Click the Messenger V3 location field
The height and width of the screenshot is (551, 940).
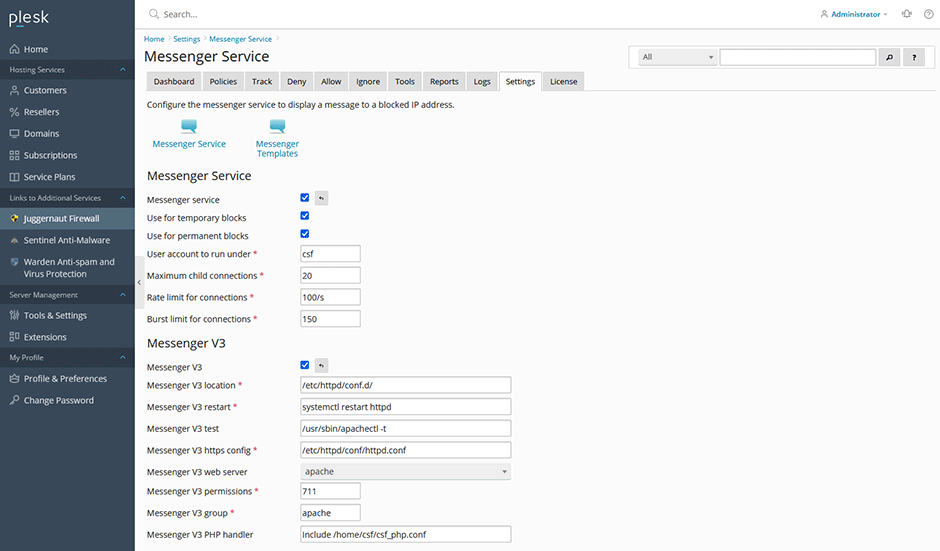click(x=405, y=385)
